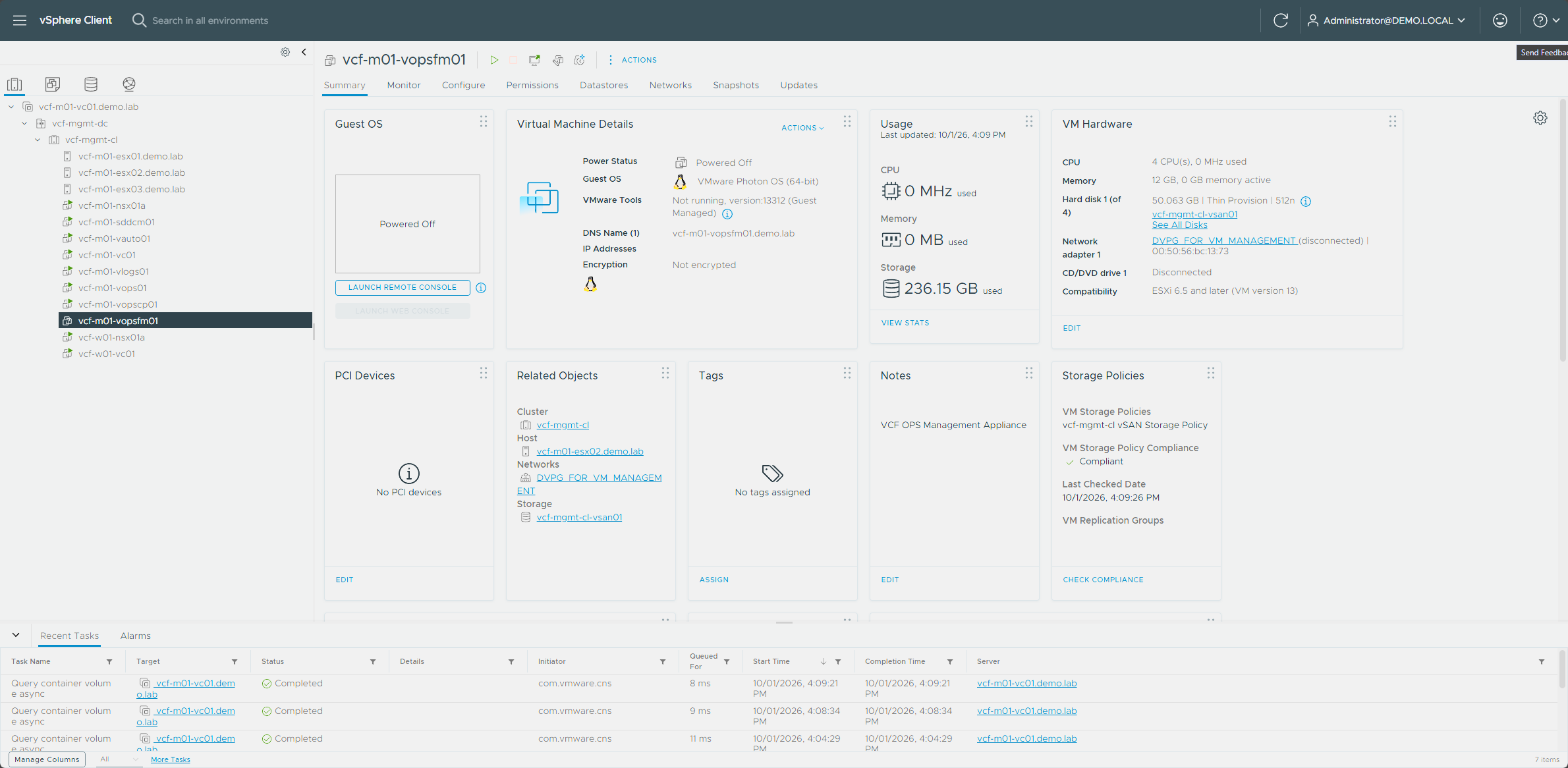Click VMware Tools info icon
Screen dimensions: 1568x768
(x=727, y=214)
